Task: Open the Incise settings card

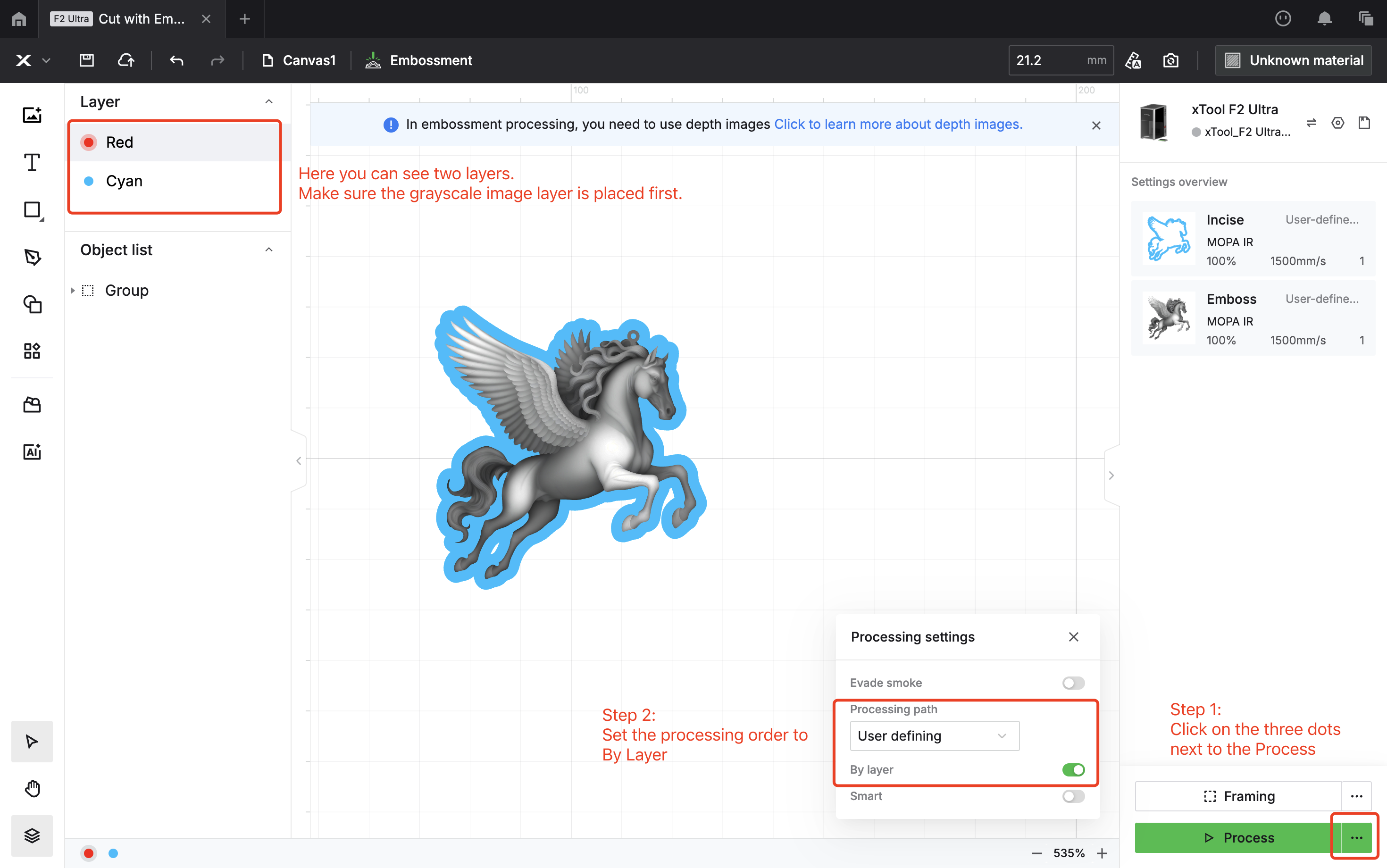Action: (x=1253, y=239)
